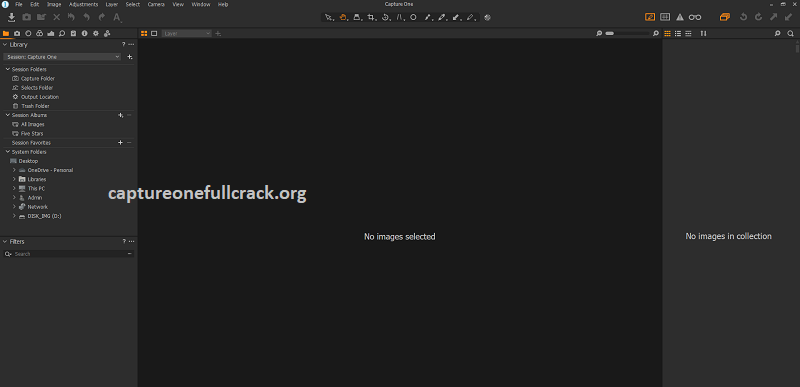
Task: Switch viewer to single-view mode
Action: coord(154,34)
